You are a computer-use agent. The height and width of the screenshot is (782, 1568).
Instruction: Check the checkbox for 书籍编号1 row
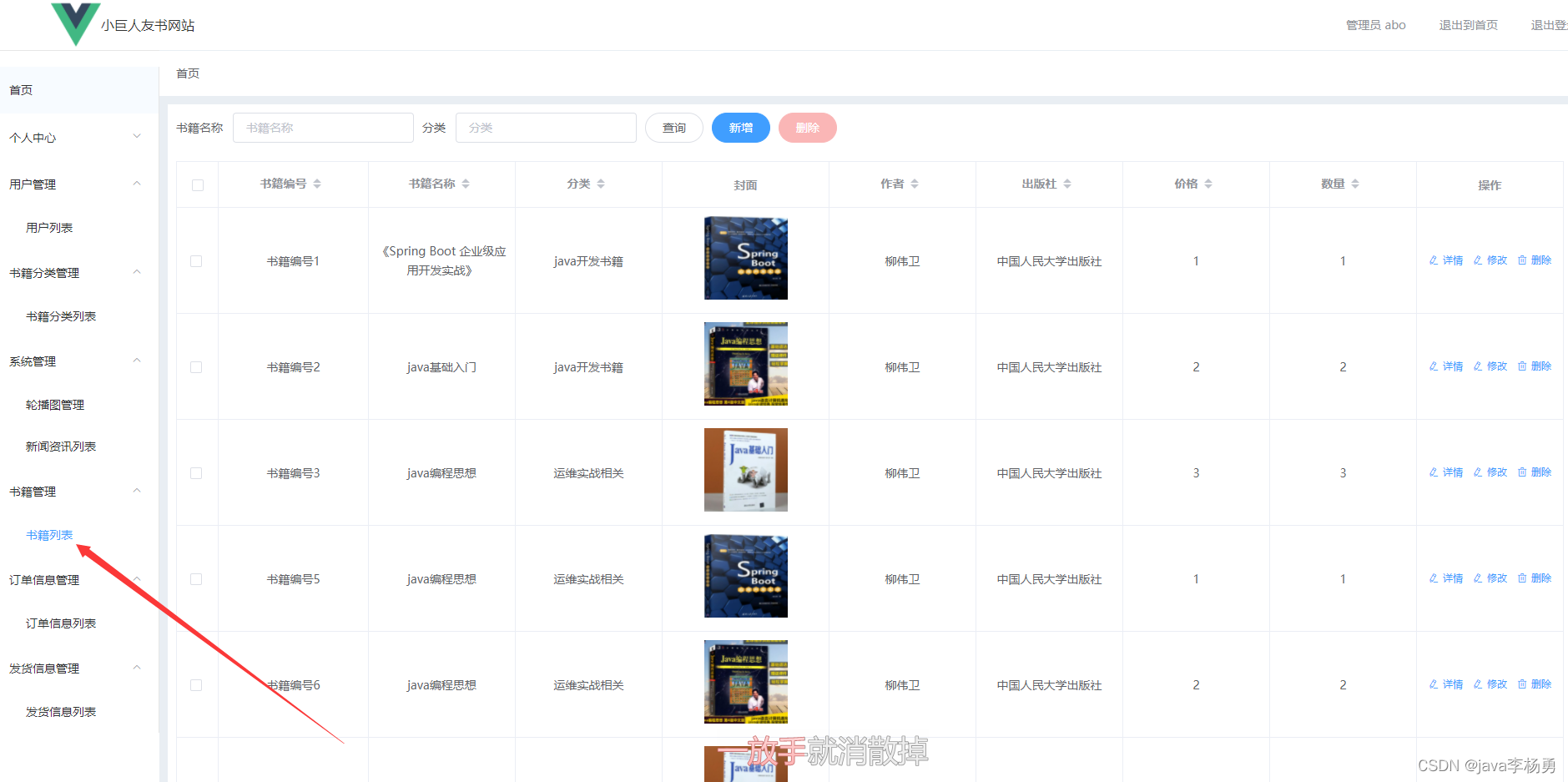click(196, 261)
